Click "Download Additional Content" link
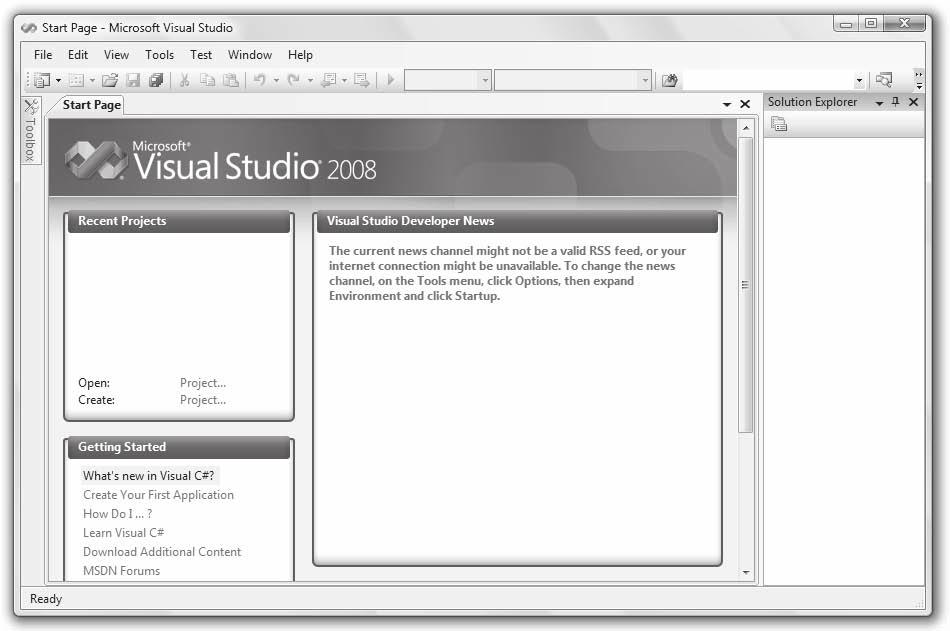The width and height of the screenshot is (950, 631). click(162, 552)
